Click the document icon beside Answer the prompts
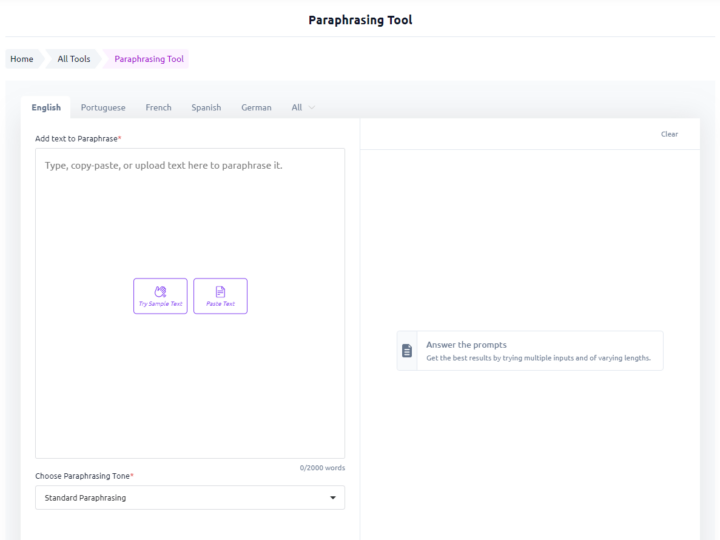Viewport: 720px width, 540px height. [407, 351]
